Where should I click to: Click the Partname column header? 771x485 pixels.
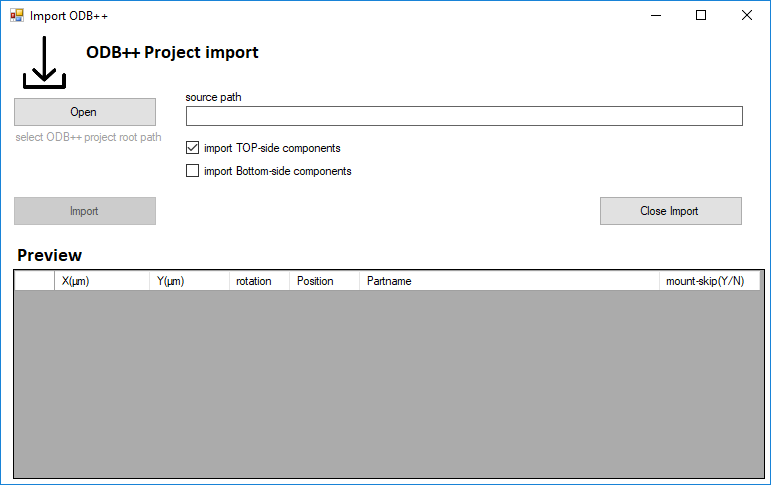509,281
